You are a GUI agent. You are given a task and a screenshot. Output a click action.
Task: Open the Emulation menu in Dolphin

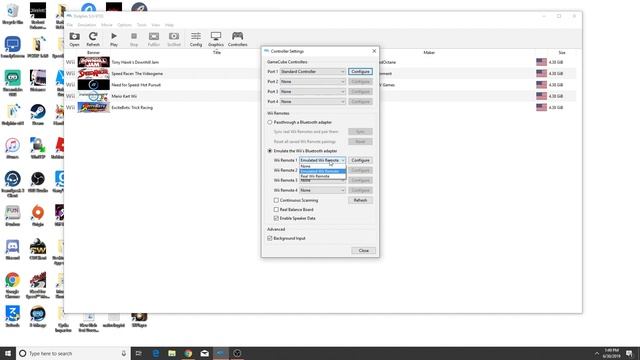pyautogui.click(x=87, y=25)
